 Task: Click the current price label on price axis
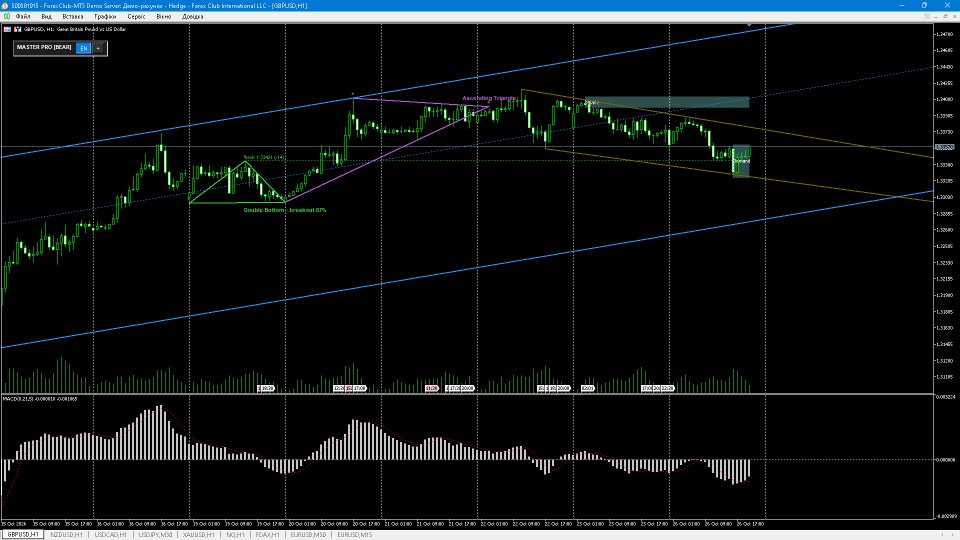(944, 147)
